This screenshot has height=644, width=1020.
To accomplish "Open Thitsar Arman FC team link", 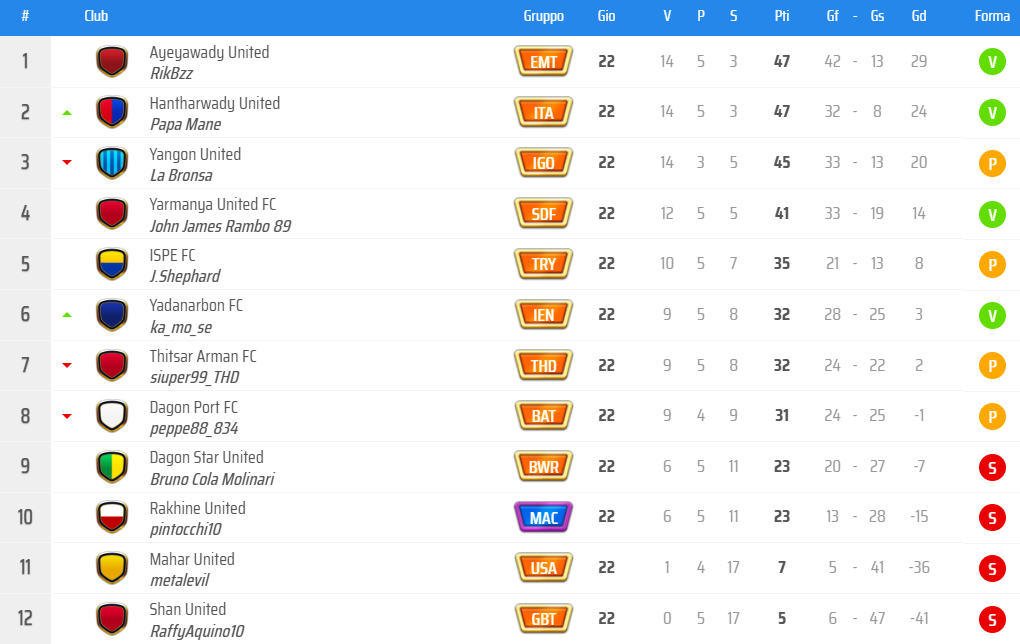I will pyautogui.click(x=203, y=356).
